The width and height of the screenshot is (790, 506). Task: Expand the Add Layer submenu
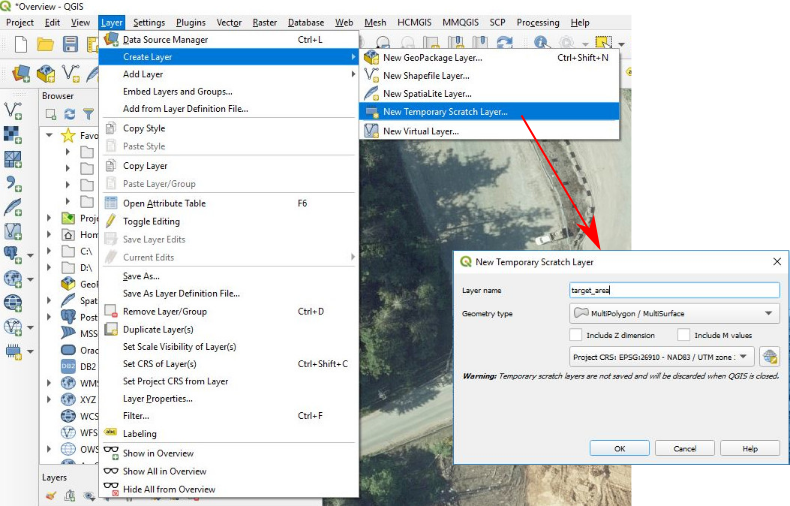click(229, 74)
